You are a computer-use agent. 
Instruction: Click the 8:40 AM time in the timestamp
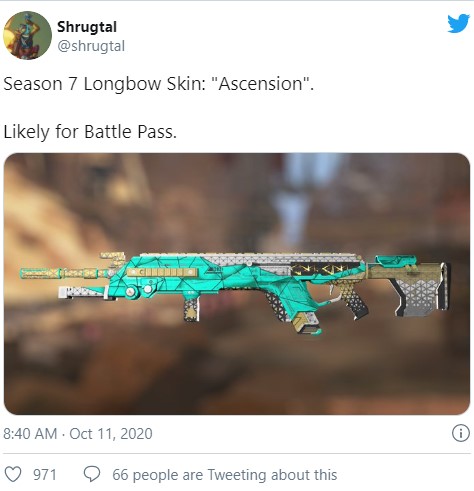click(30, 434)
